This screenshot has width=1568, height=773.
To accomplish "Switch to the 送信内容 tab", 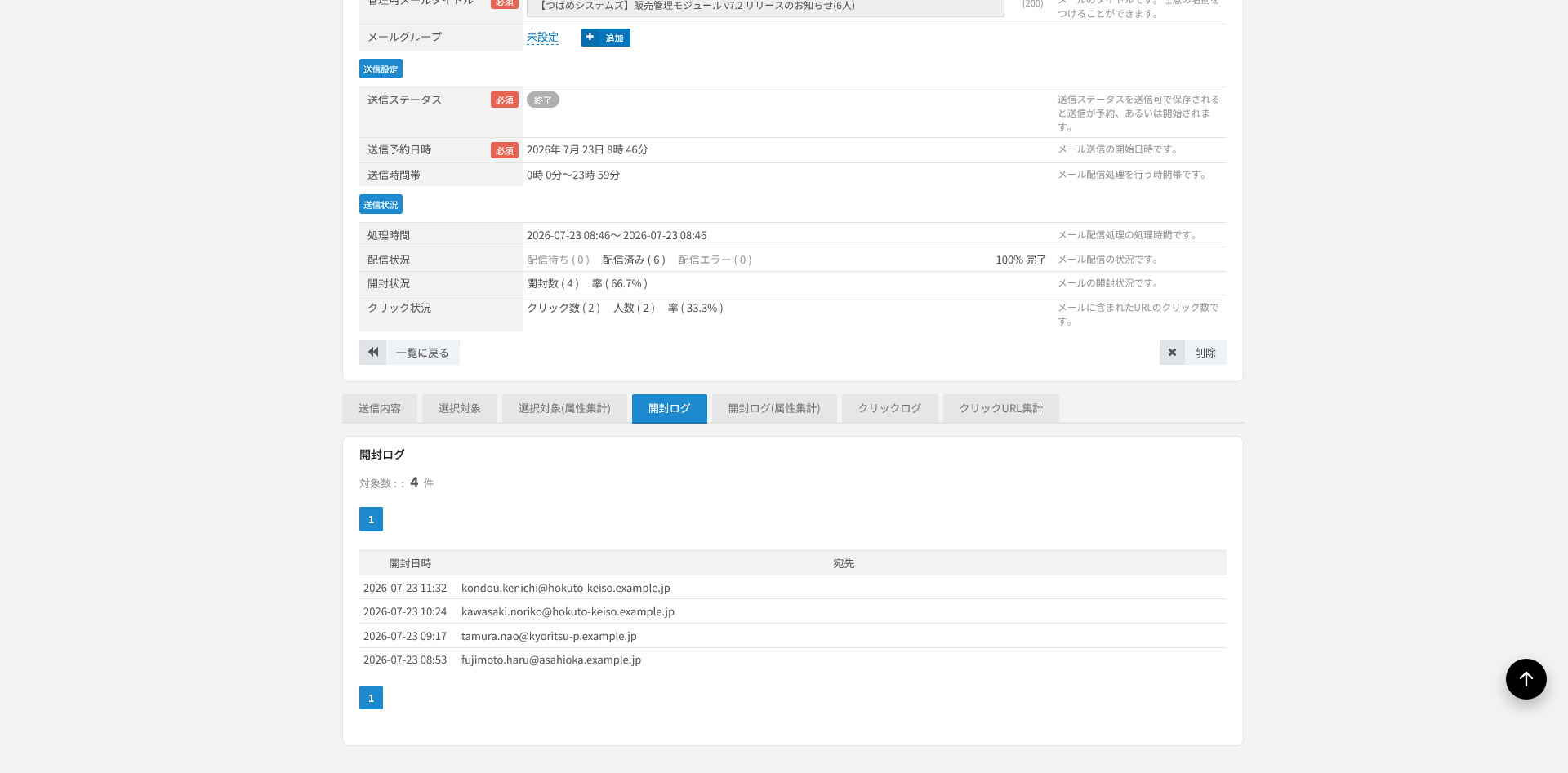I will click(380, 408).
